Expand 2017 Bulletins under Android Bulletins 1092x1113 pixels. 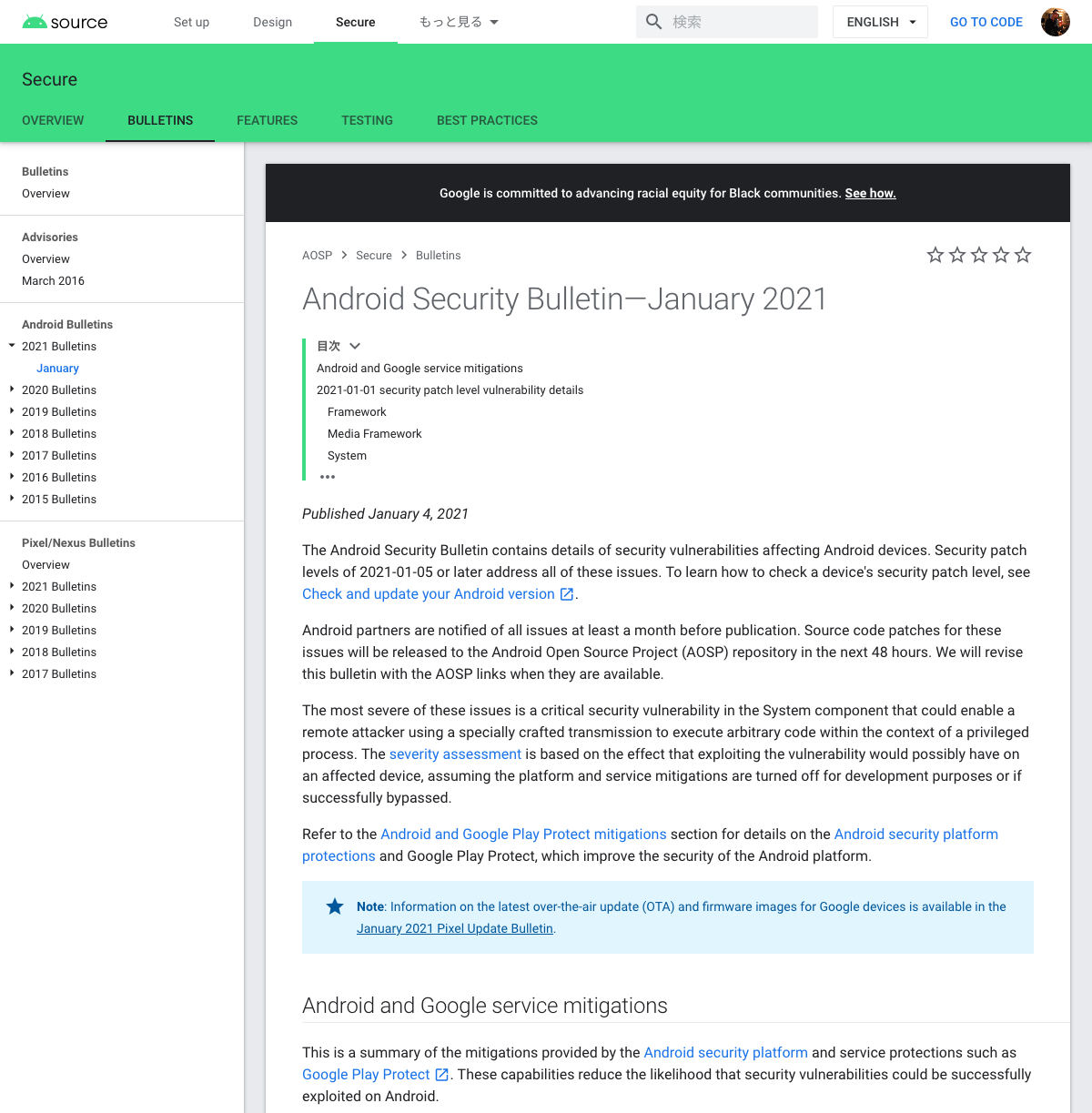click(12, 455)
